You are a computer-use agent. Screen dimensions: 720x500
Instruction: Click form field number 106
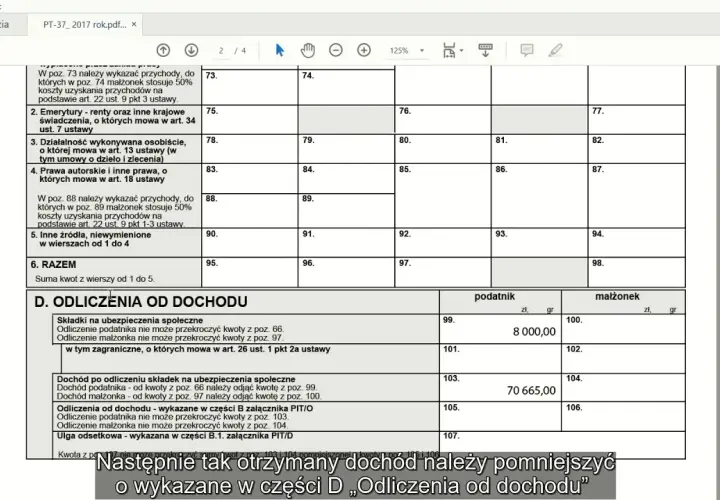point(623,416)
